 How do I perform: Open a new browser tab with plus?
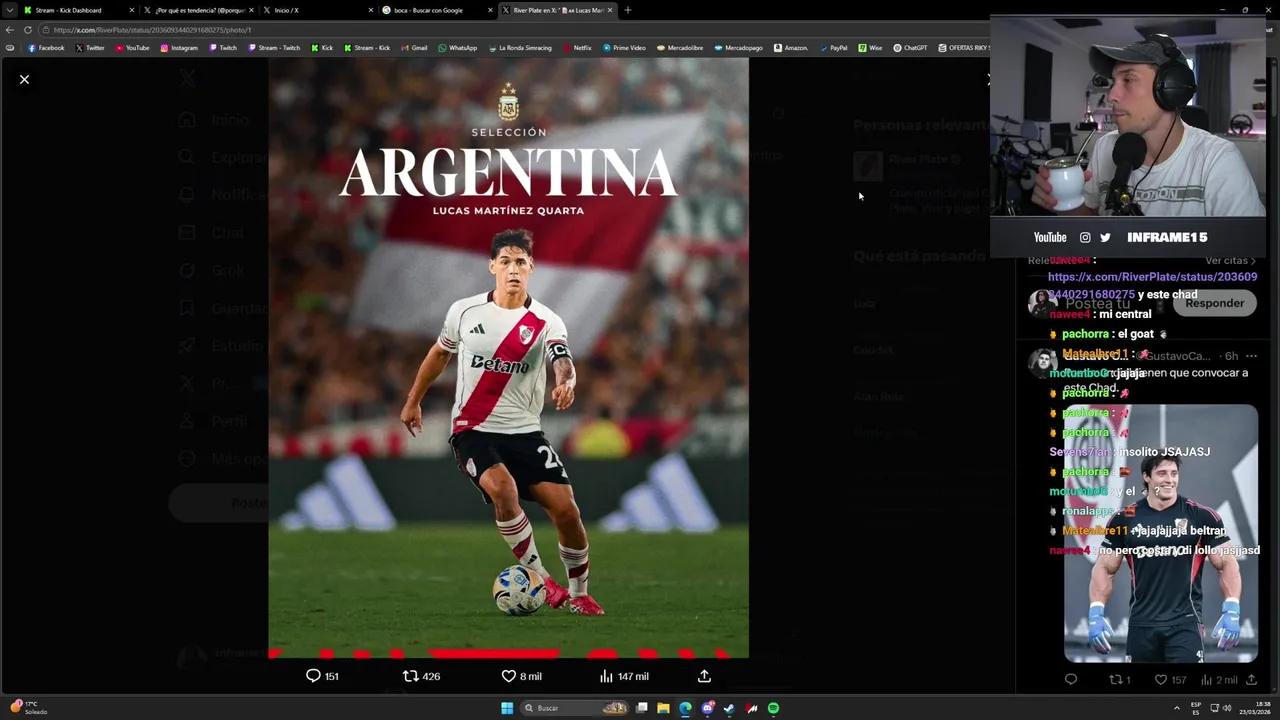(x=628, y=10)
